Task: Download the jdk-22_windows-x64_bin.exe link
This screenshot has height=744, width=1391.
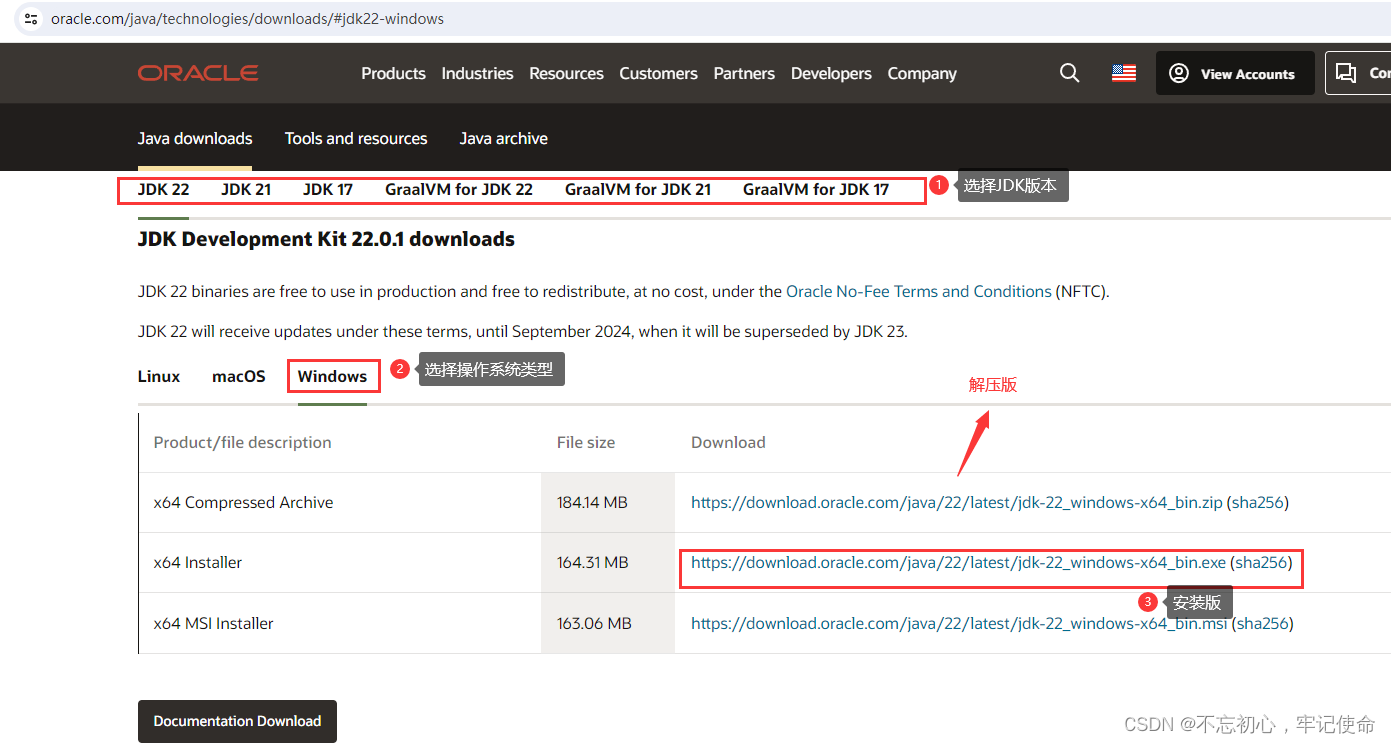Action: [x=958, y=562]
